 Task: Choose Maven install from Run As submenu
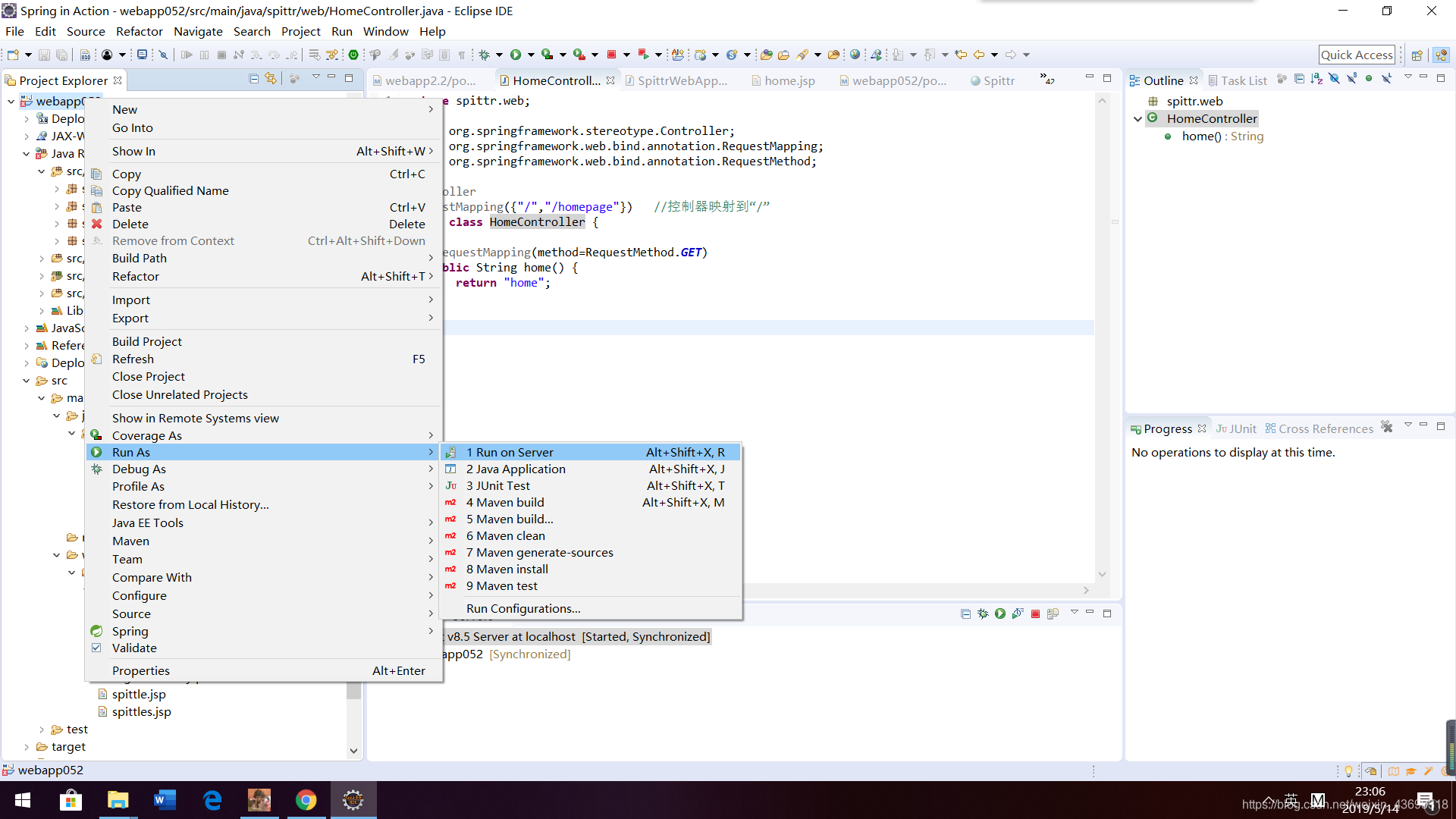pos(591,570)
